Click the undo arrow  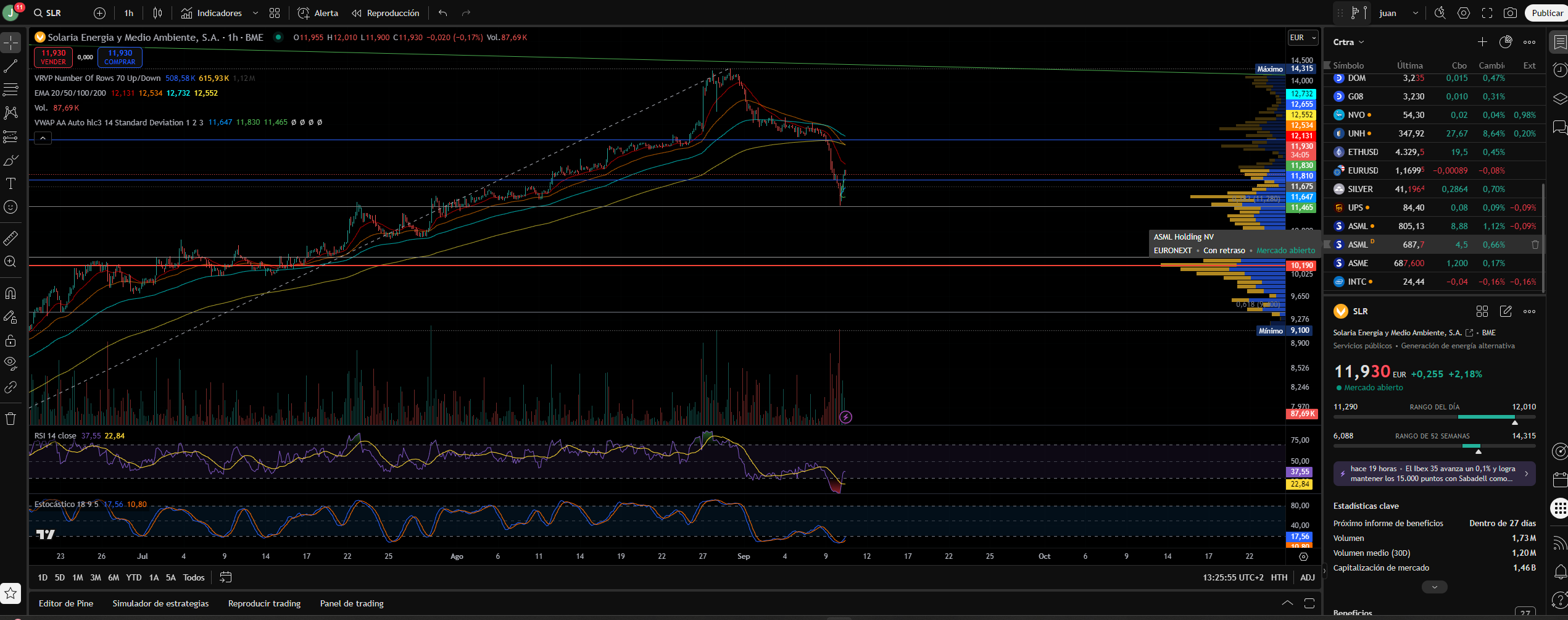pyautogui.click(x=443, y=13)
